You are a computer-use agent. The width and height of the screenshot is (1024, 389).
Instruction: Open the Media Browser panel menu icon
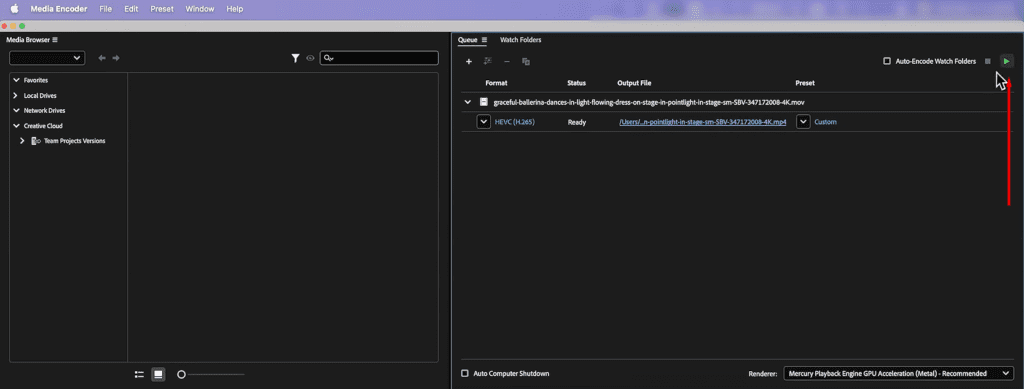(55, 40)
